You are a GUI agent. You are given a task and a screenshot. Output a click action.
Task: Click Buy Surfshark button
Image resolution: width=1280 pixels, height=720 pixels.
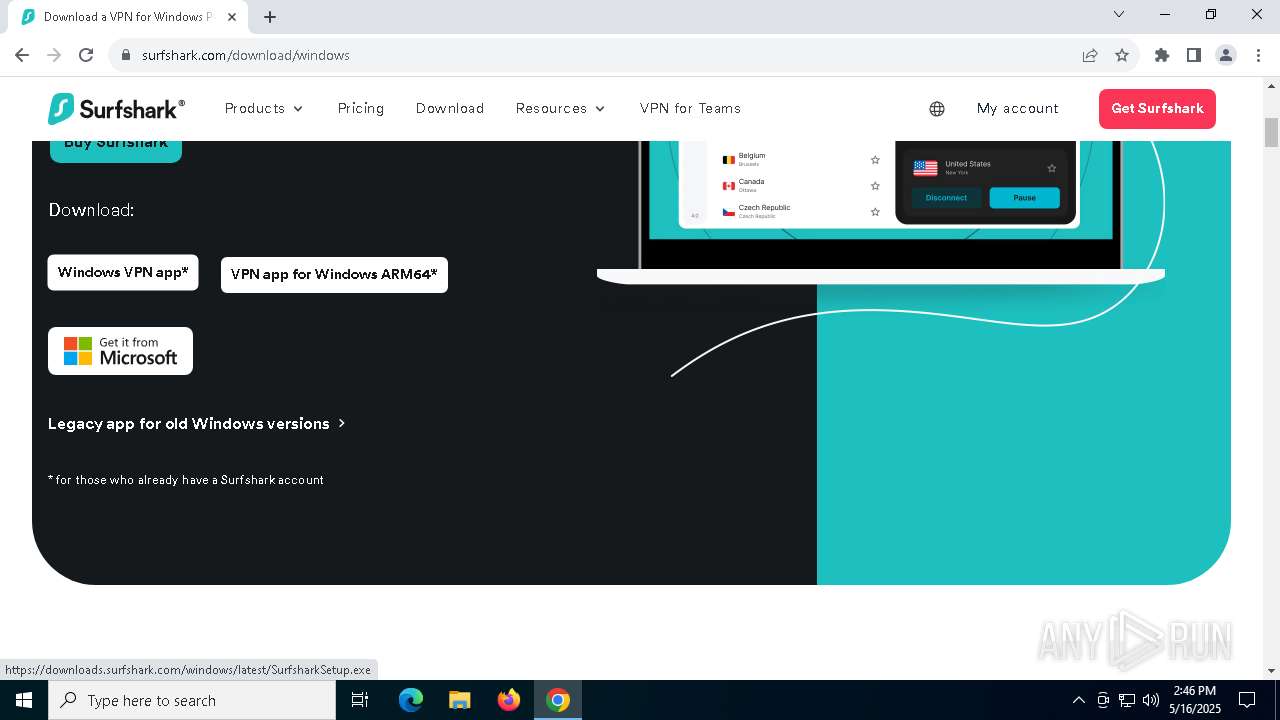(x=116, y=148)
